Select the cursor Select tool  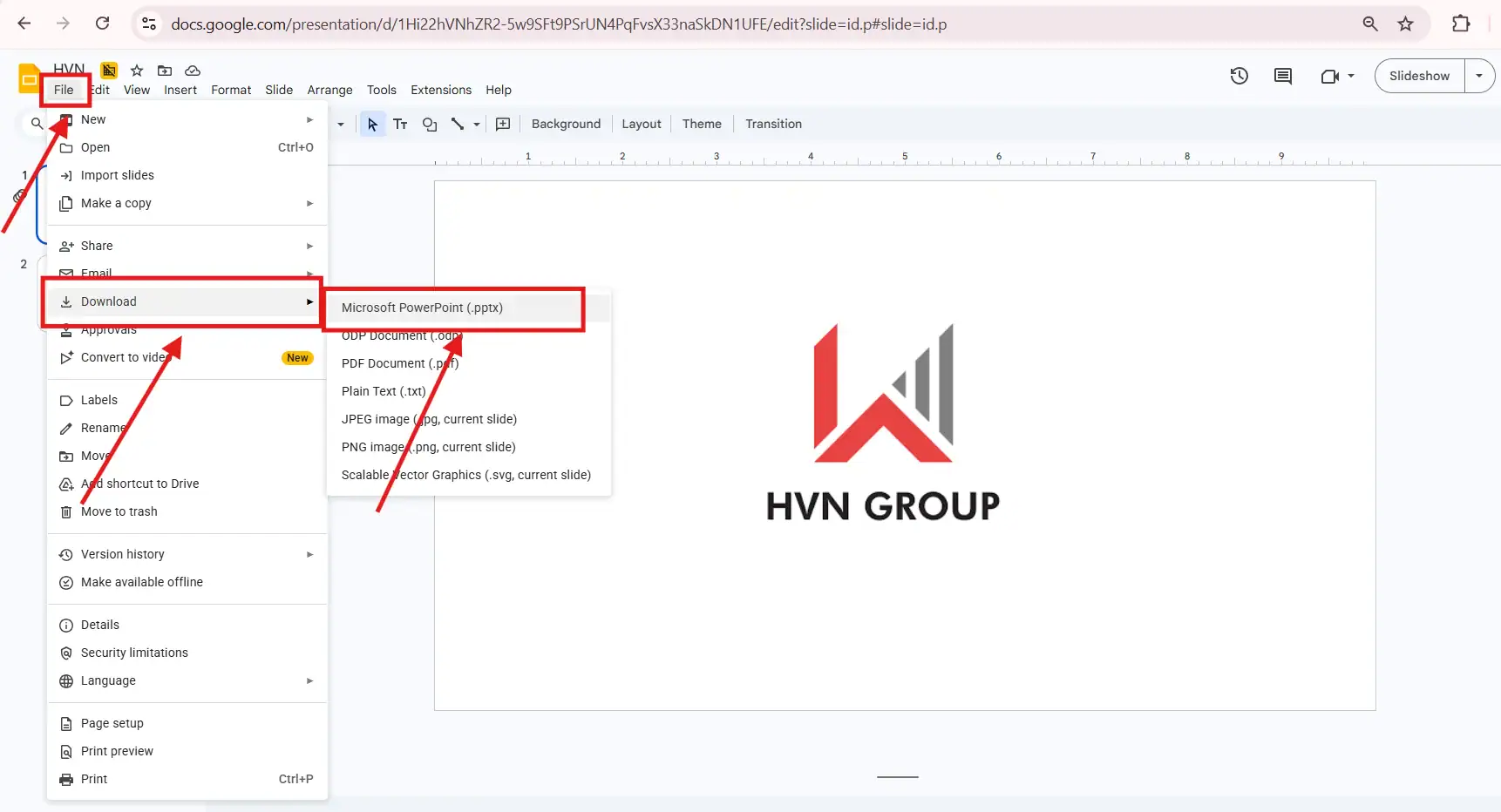(372, 124)
